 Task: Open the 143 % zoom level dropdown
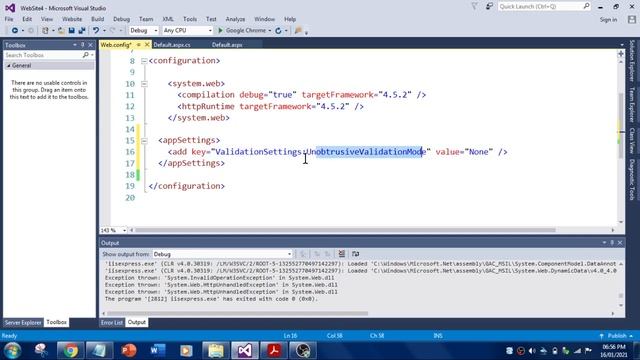point(124,230)
